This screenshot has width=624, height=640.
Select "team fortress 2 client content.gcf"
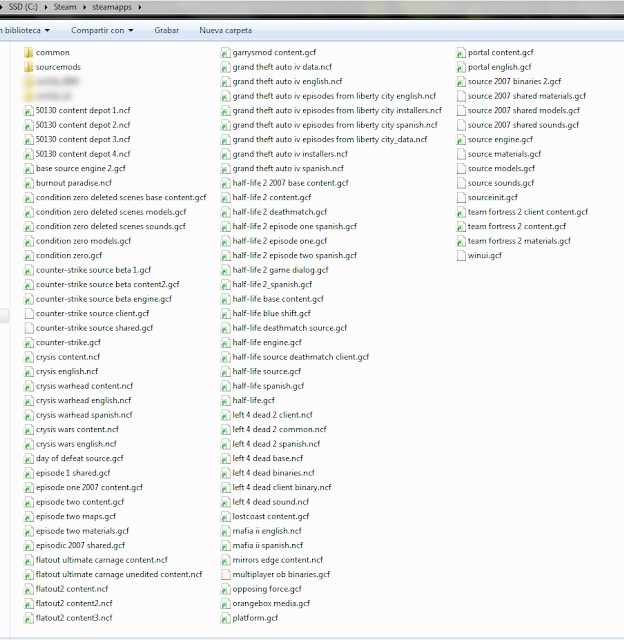pyautogui.click(x=528, y=212)
